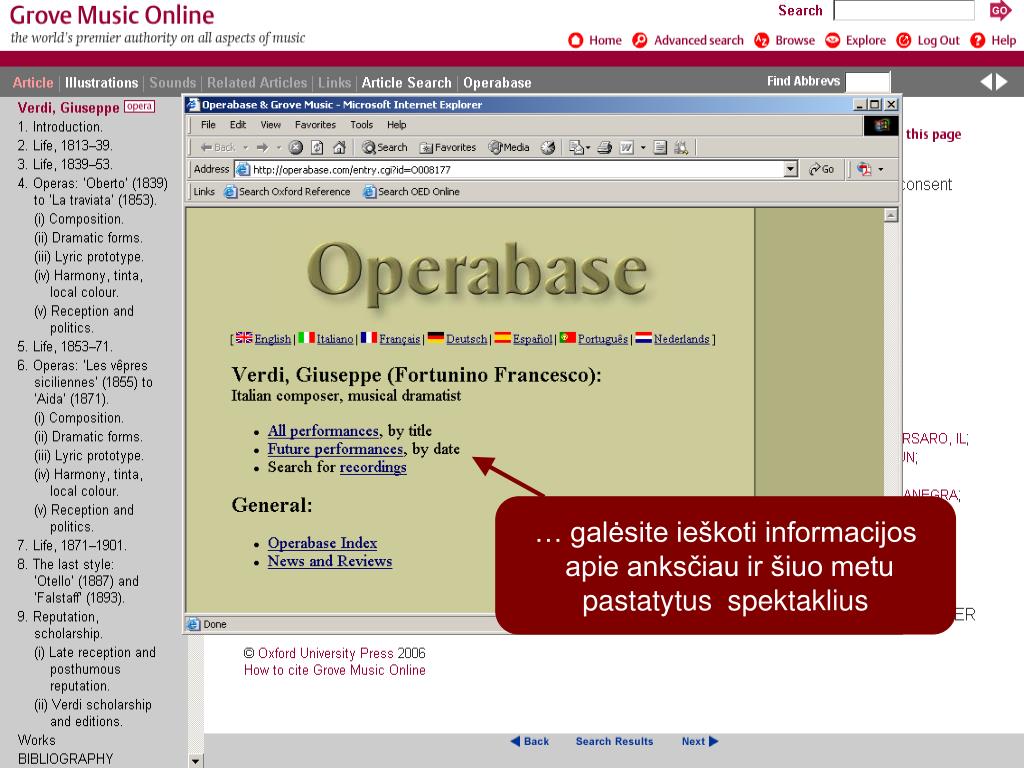Click the Search magnifier button in IE toolbar

tap(384, 148)
